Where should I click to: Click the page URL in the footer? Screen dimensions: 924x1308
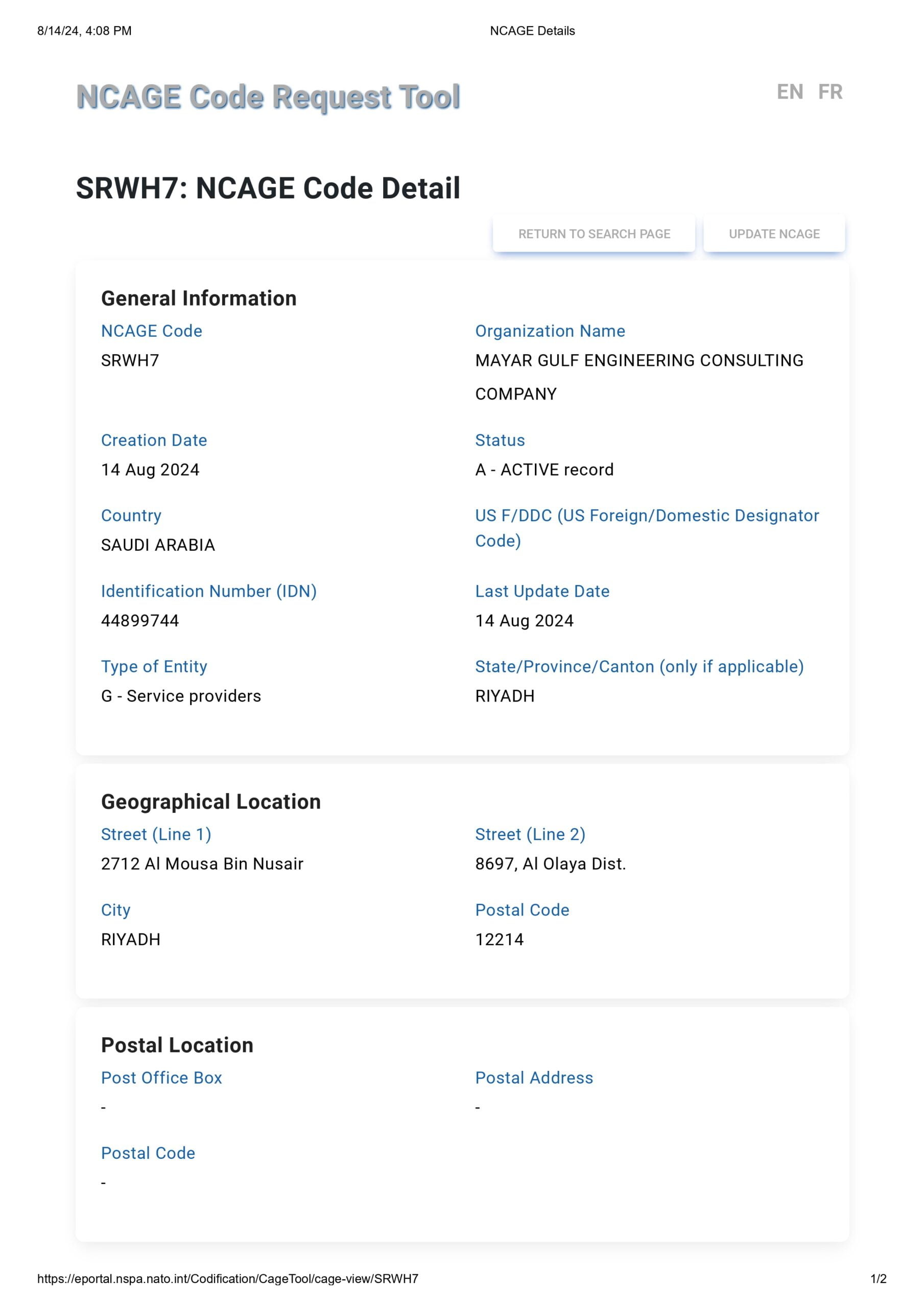click(228, 1279)
